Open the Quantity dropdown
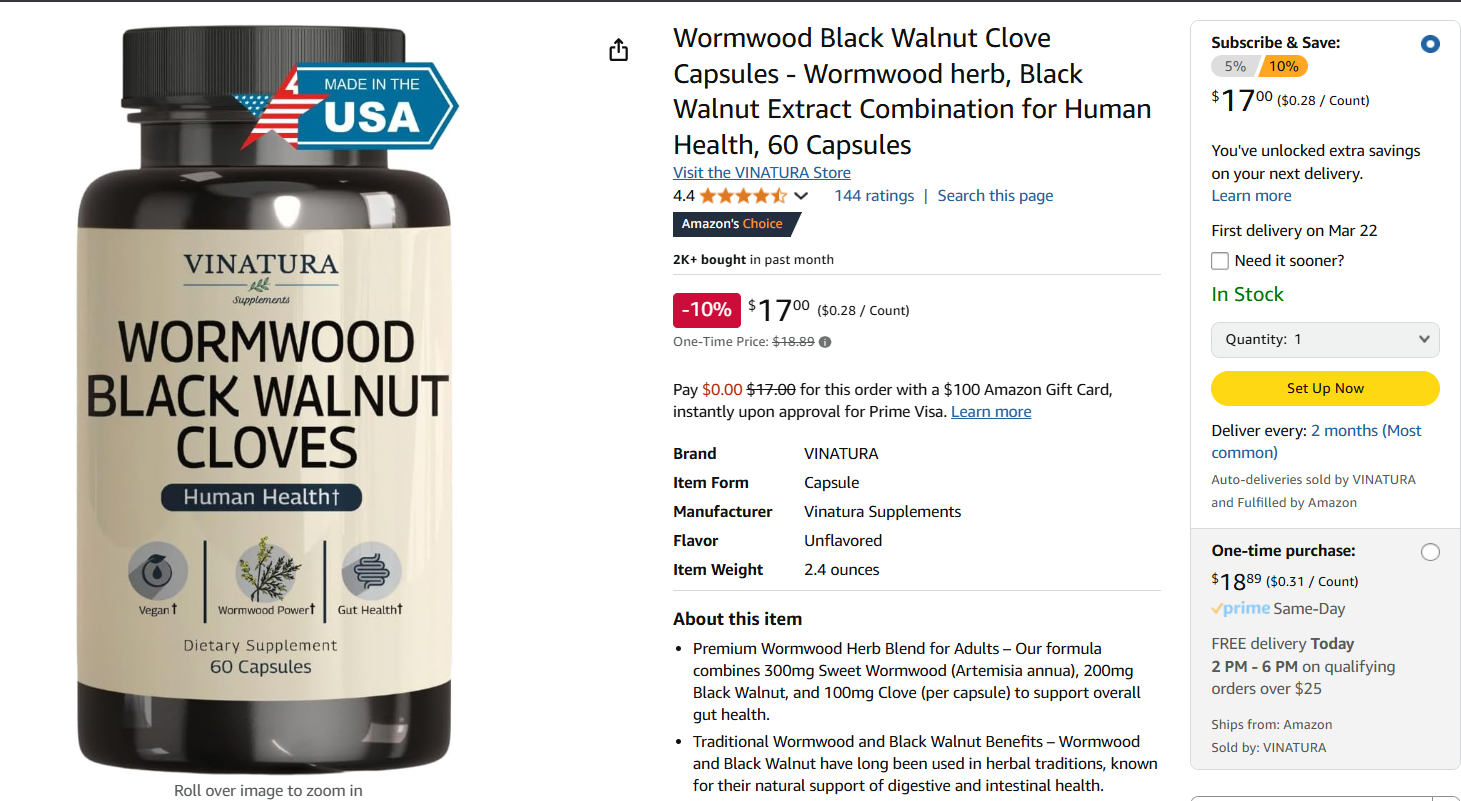 [1325, 340]
